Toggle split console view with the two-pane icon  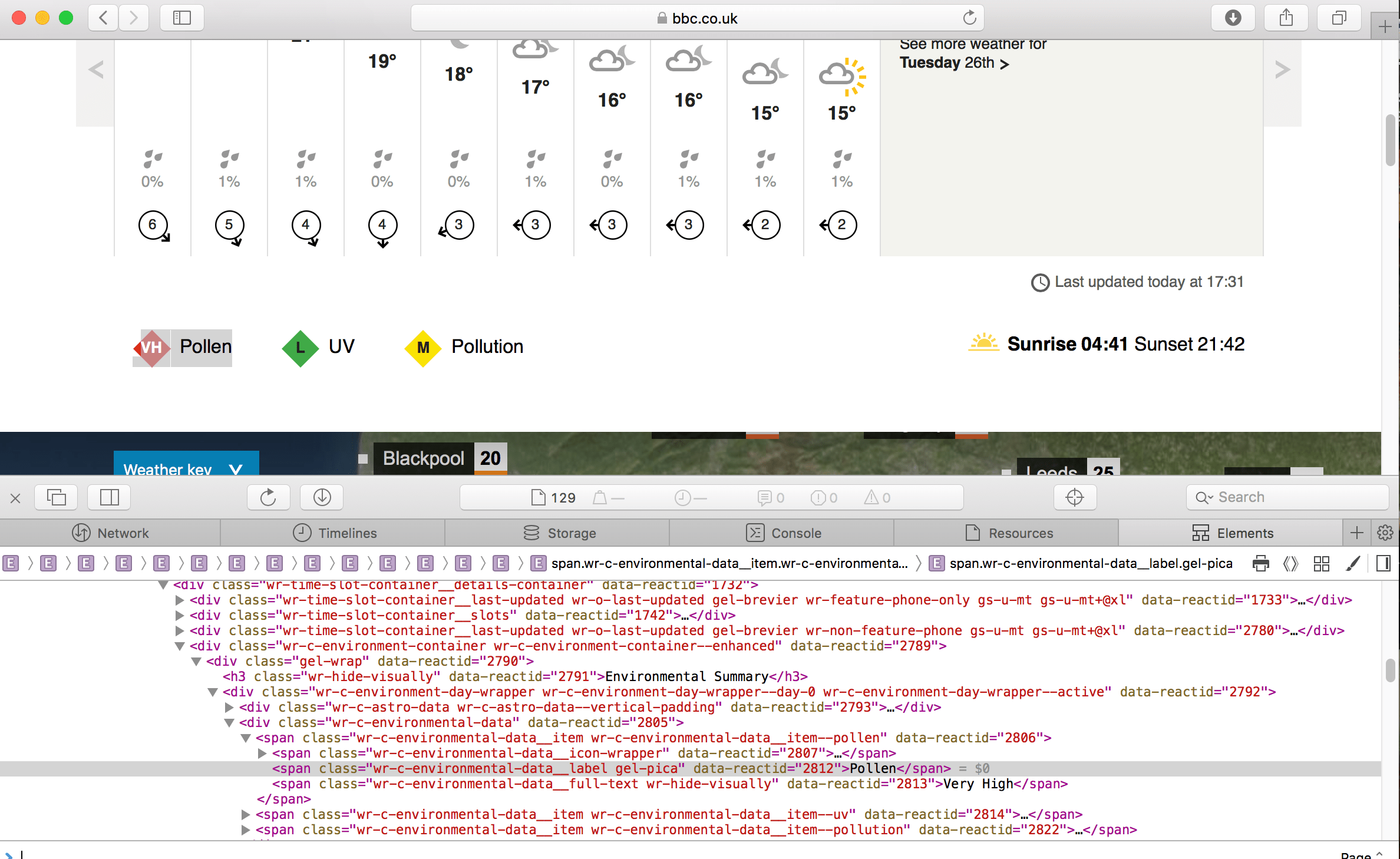(x=109, y=497)
